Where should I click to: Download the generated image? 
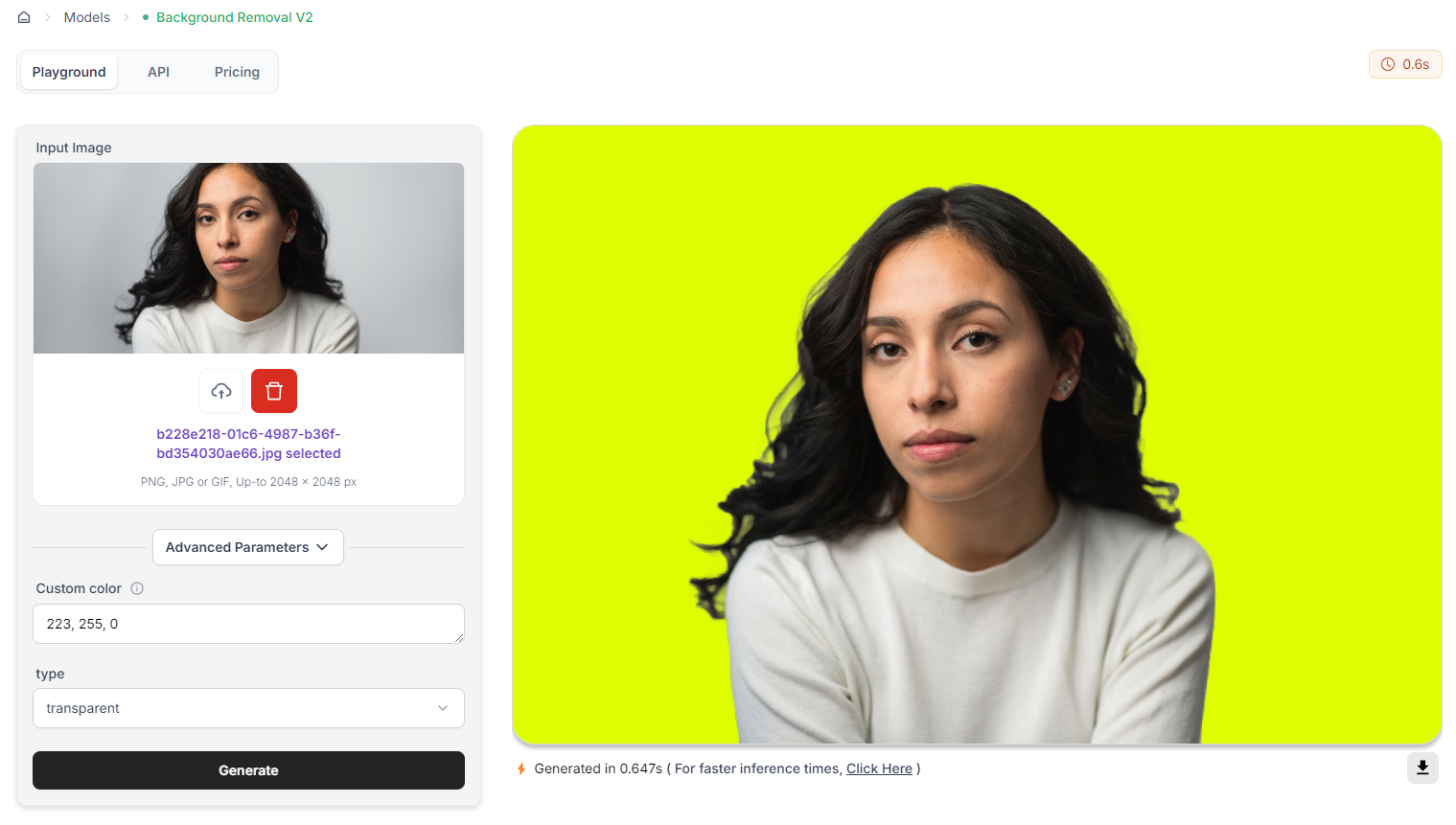1422,768
